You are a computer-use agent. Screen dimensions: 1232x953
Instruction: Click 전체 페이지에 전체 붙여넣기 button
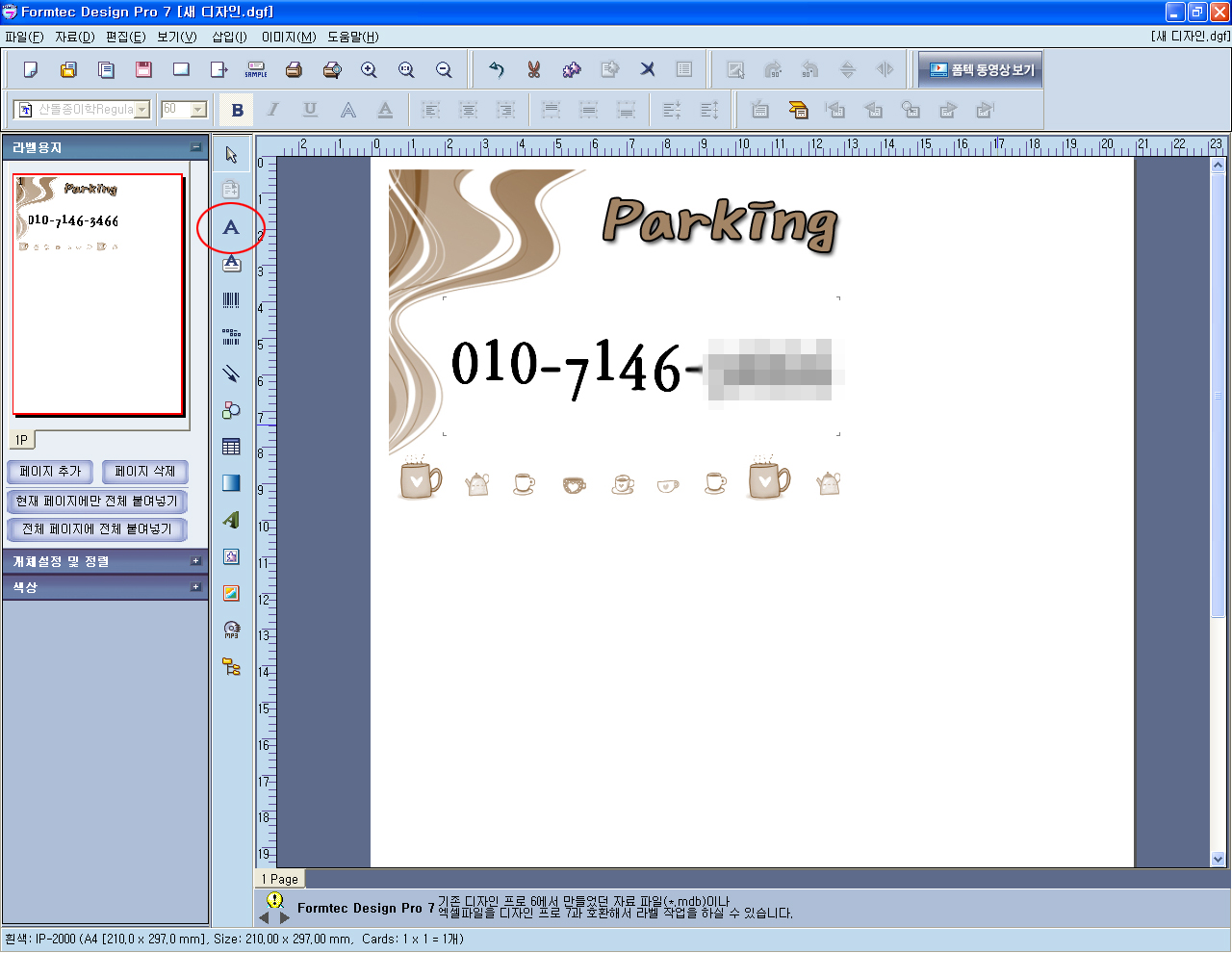coord(96,529)
